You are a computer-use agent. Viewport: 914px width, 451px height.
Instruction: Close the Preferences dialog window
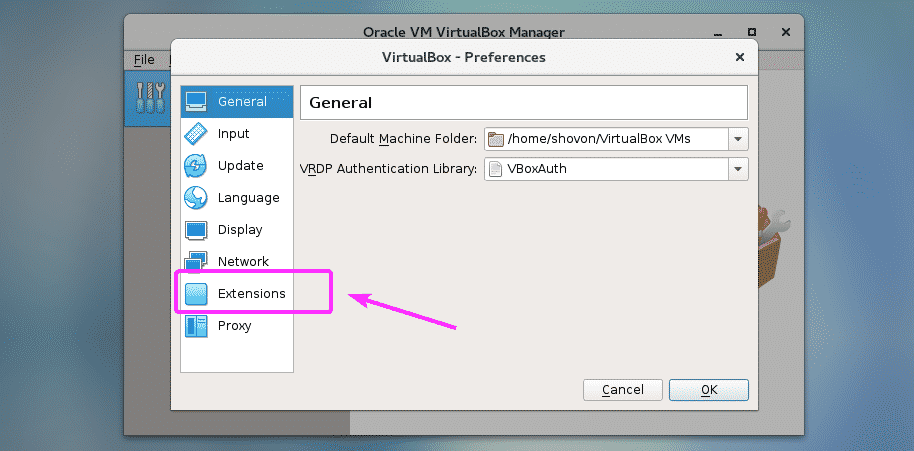[739, 57]
